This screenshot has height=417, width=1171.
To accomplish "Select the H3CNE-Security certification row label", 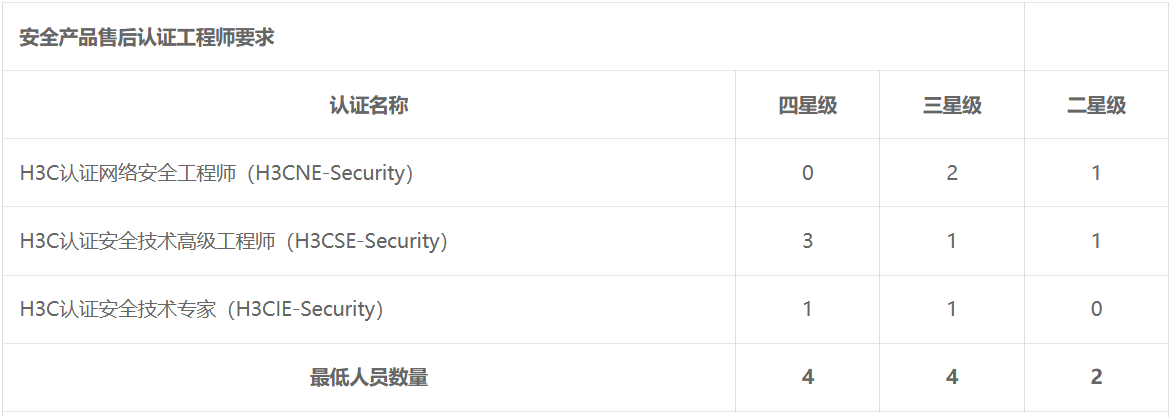I will click(x=216, y=173).
